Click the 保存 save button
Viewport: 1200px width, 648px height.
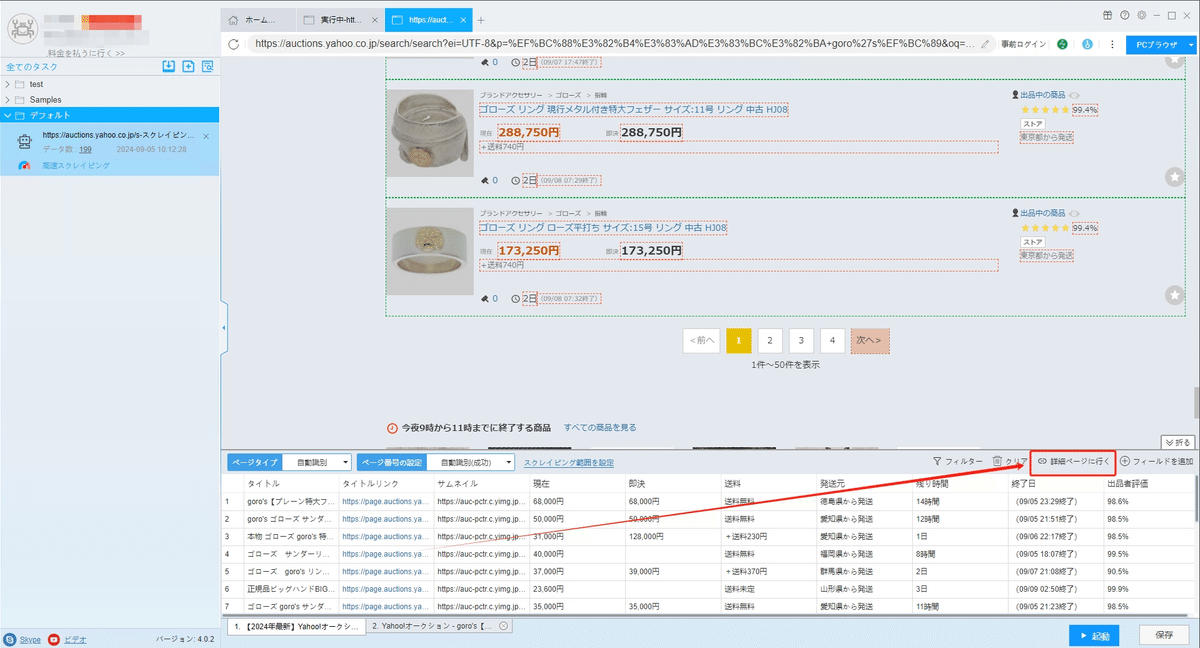(x=1164, y=635)
